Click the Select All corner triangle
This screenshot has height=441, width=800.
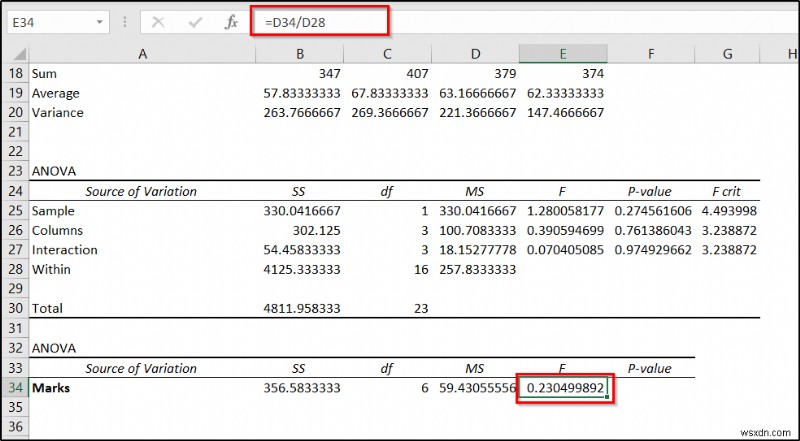(18, 54)
